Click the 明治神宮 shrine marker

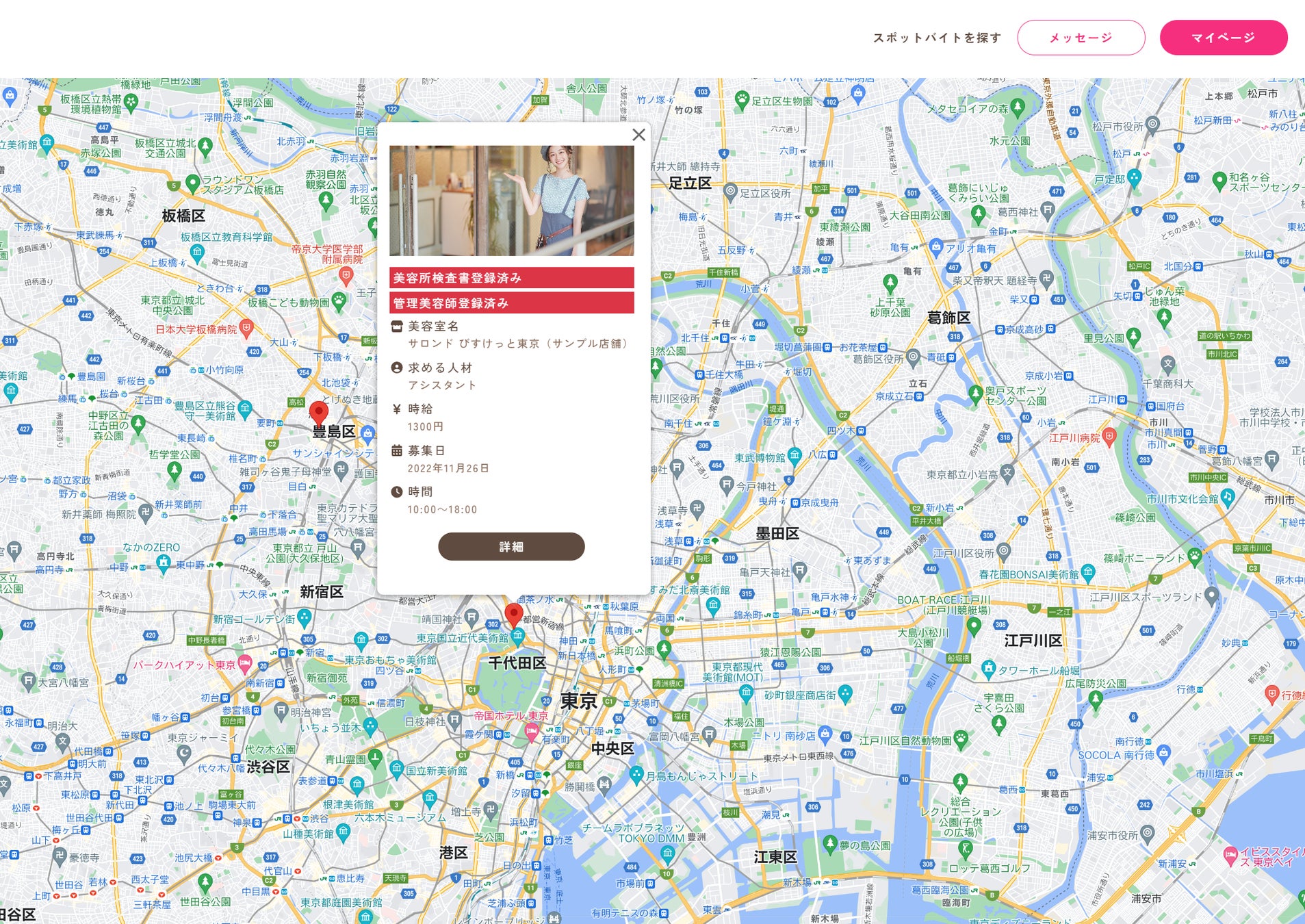coord(281,711)
